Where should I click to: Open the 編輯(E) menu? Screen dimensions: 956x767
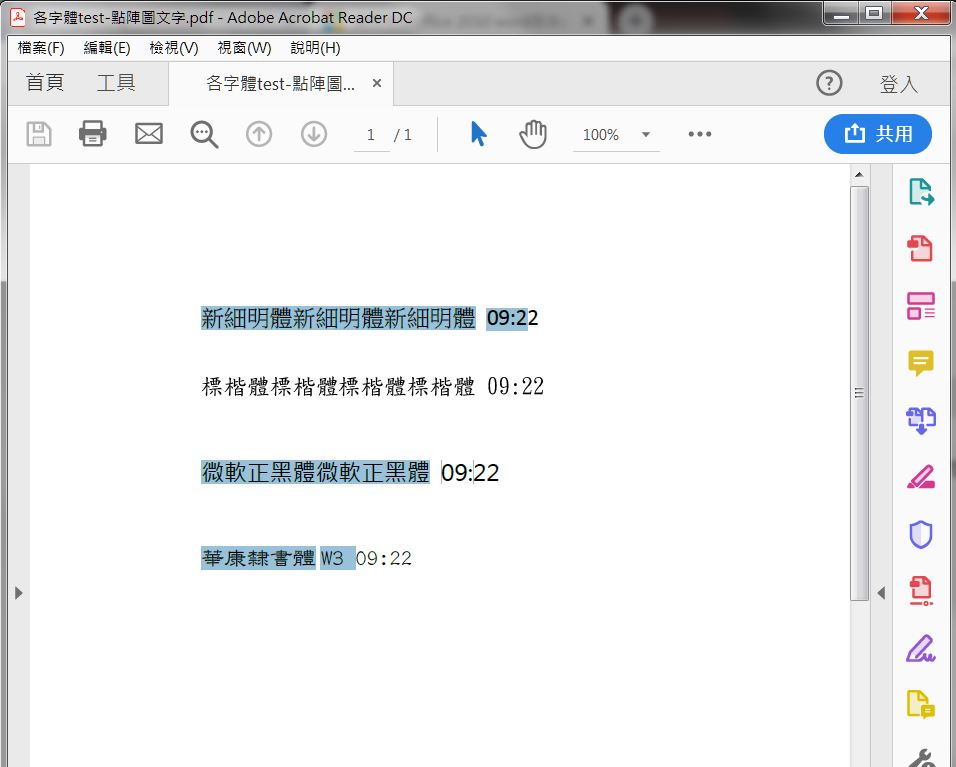[x=107, y=48]
